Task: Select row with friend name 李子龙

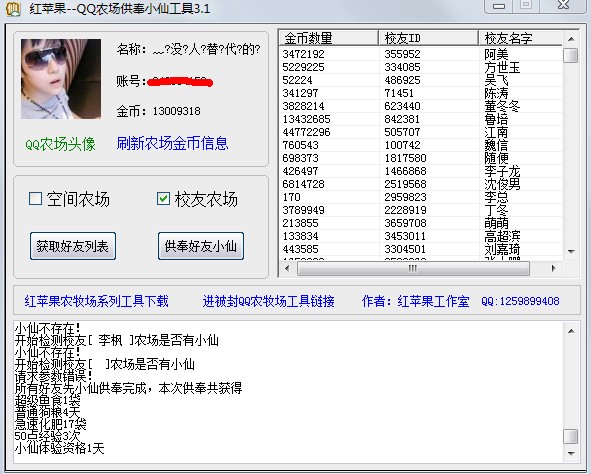Action: (x=421, y=171)
